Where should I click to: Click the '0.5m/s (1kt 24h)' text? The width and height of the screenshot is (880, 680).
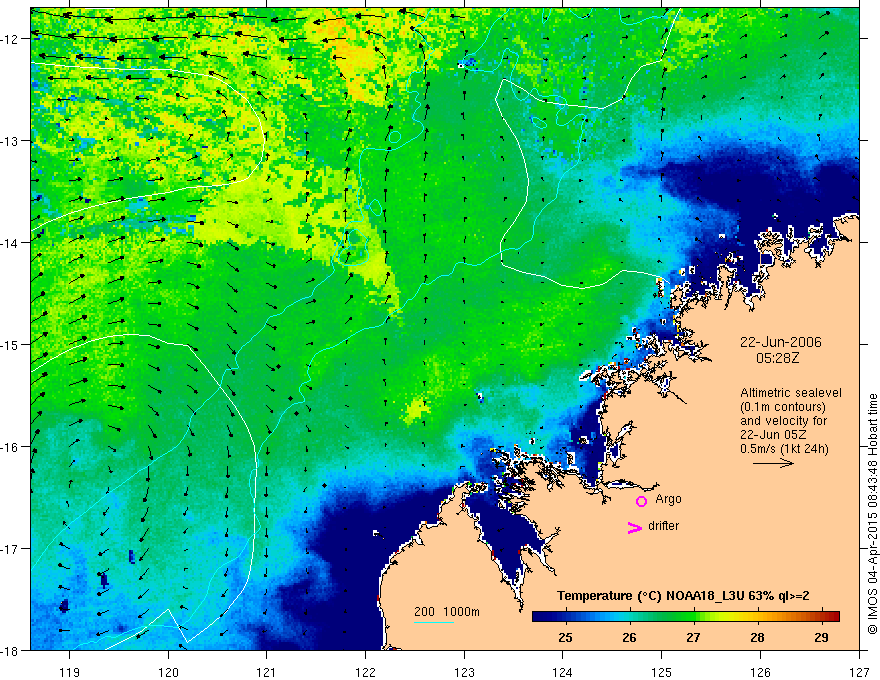point(784,449)
